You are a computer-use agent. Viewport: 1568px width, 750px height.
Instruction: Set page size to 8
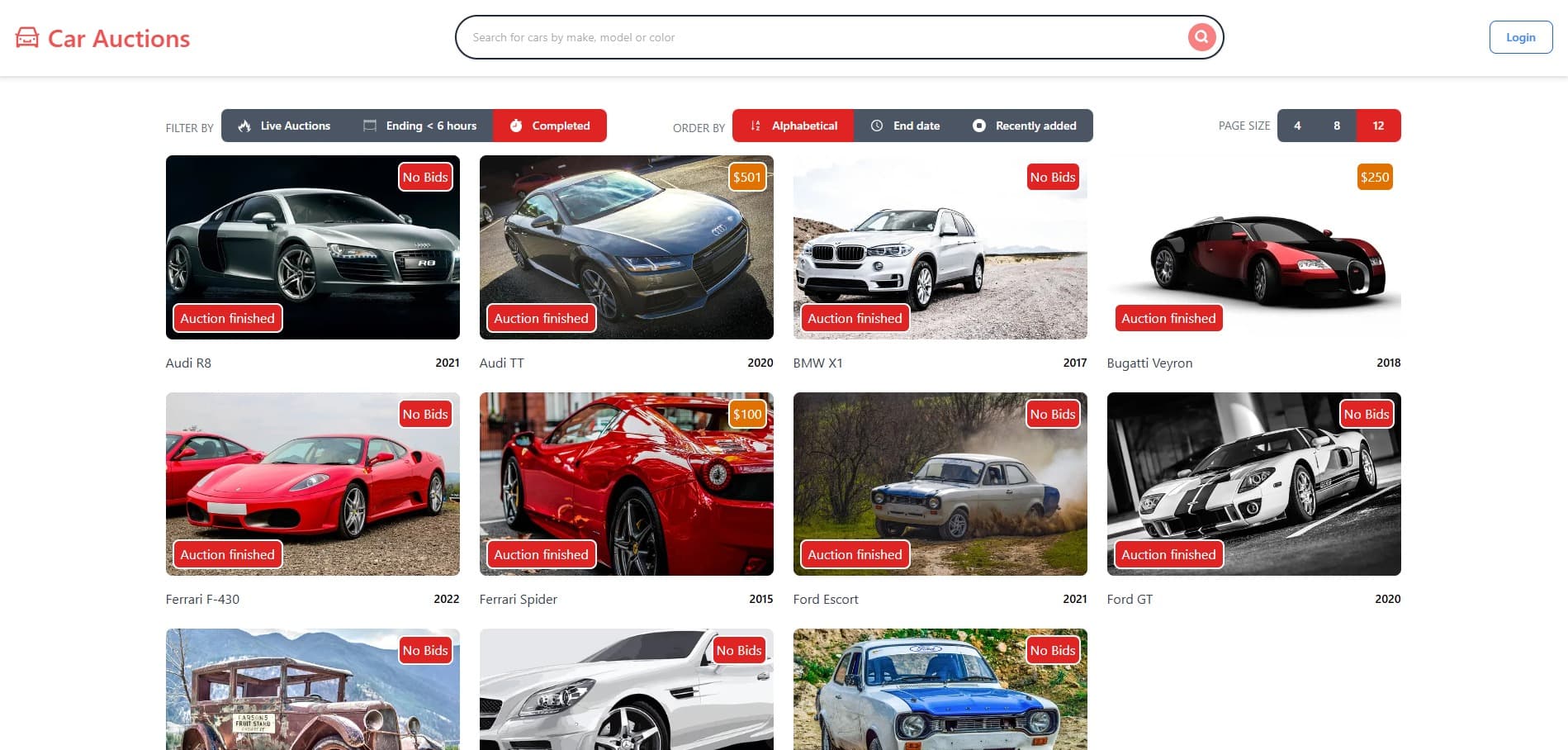tap(1337, 126)
